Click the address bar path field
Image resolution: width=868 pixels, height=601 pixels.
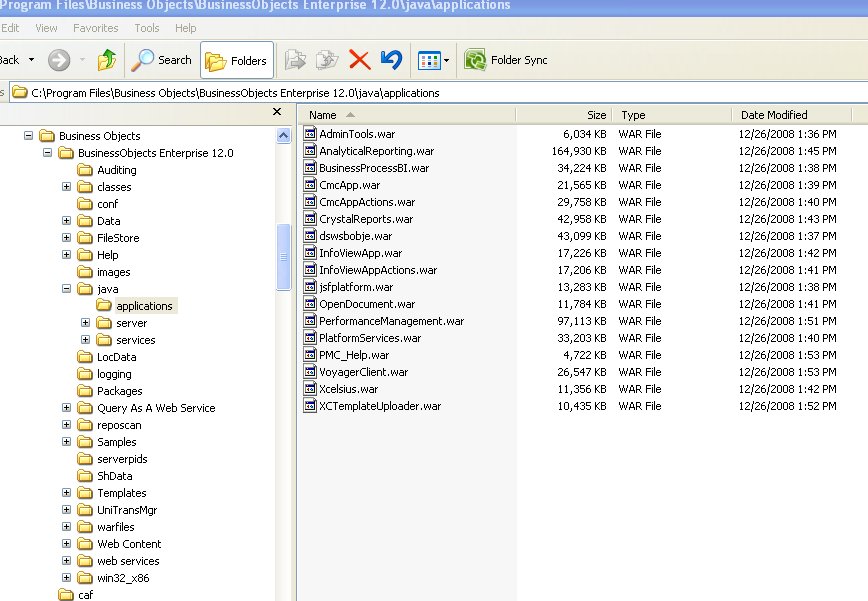(x=437, y=93)
